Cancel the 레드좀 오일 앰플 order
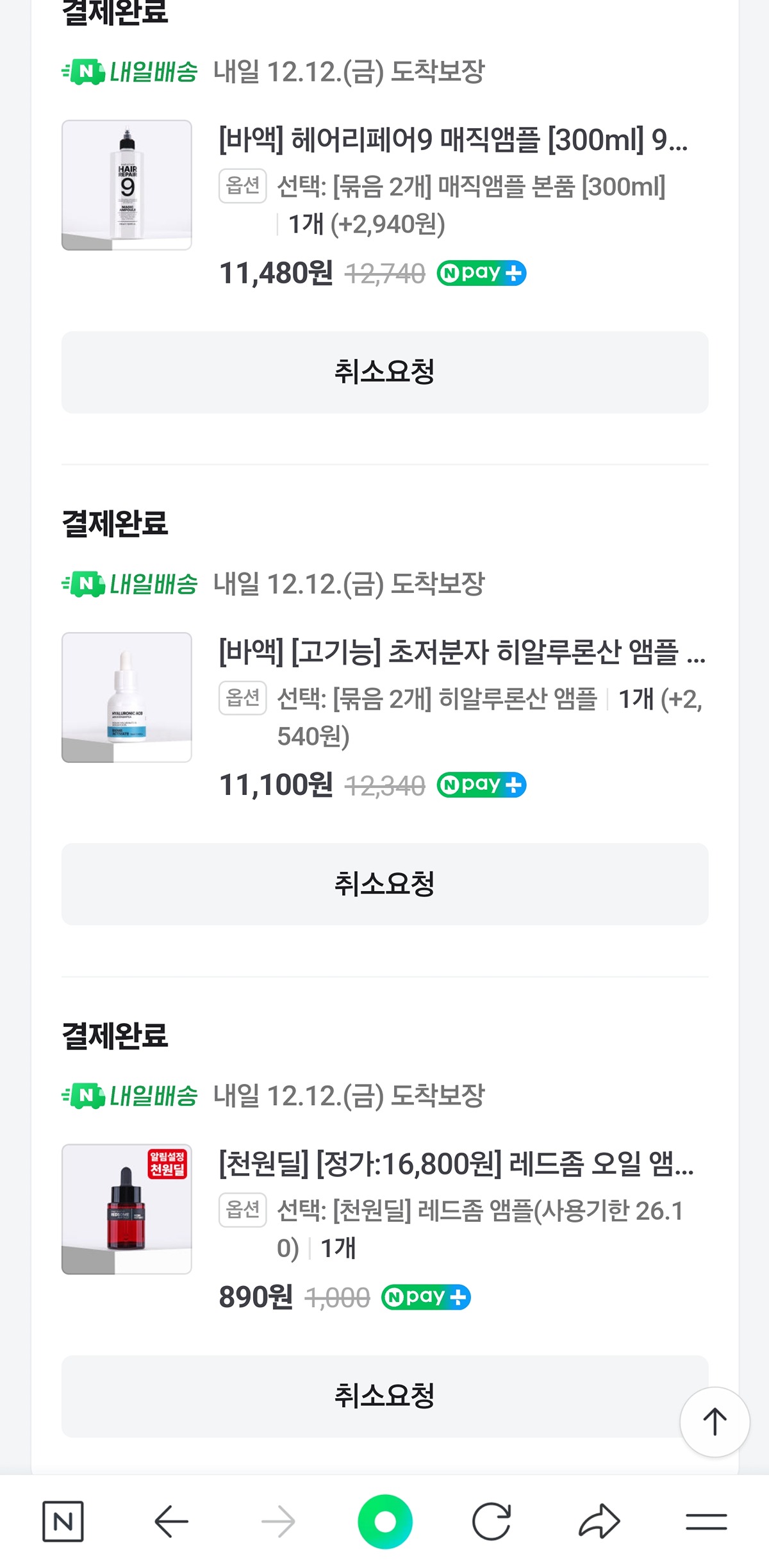This screenshot has width=769, height=1568. tap(384, 1396)
